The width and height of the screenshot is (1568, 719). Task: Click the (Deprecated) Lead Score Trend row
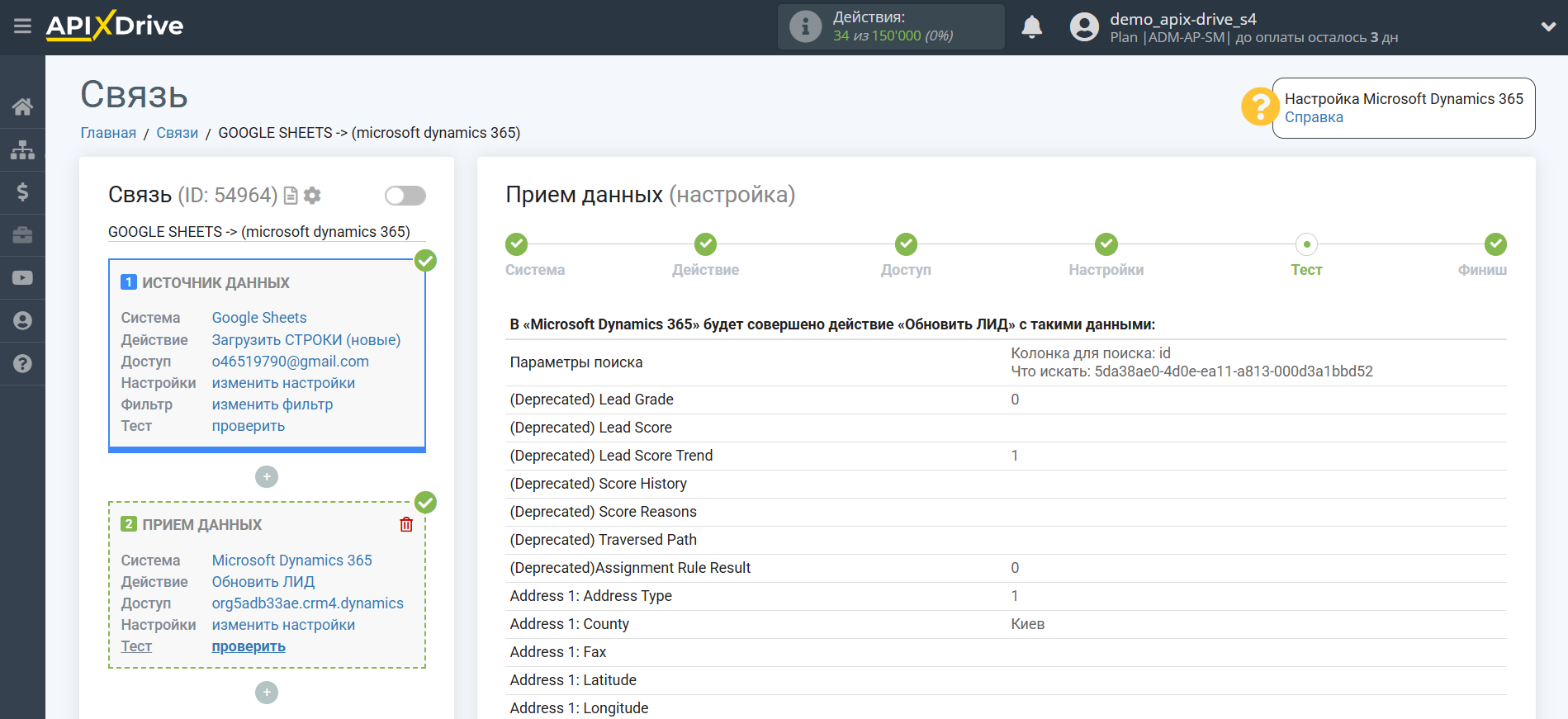click(x=1006, y=456)
